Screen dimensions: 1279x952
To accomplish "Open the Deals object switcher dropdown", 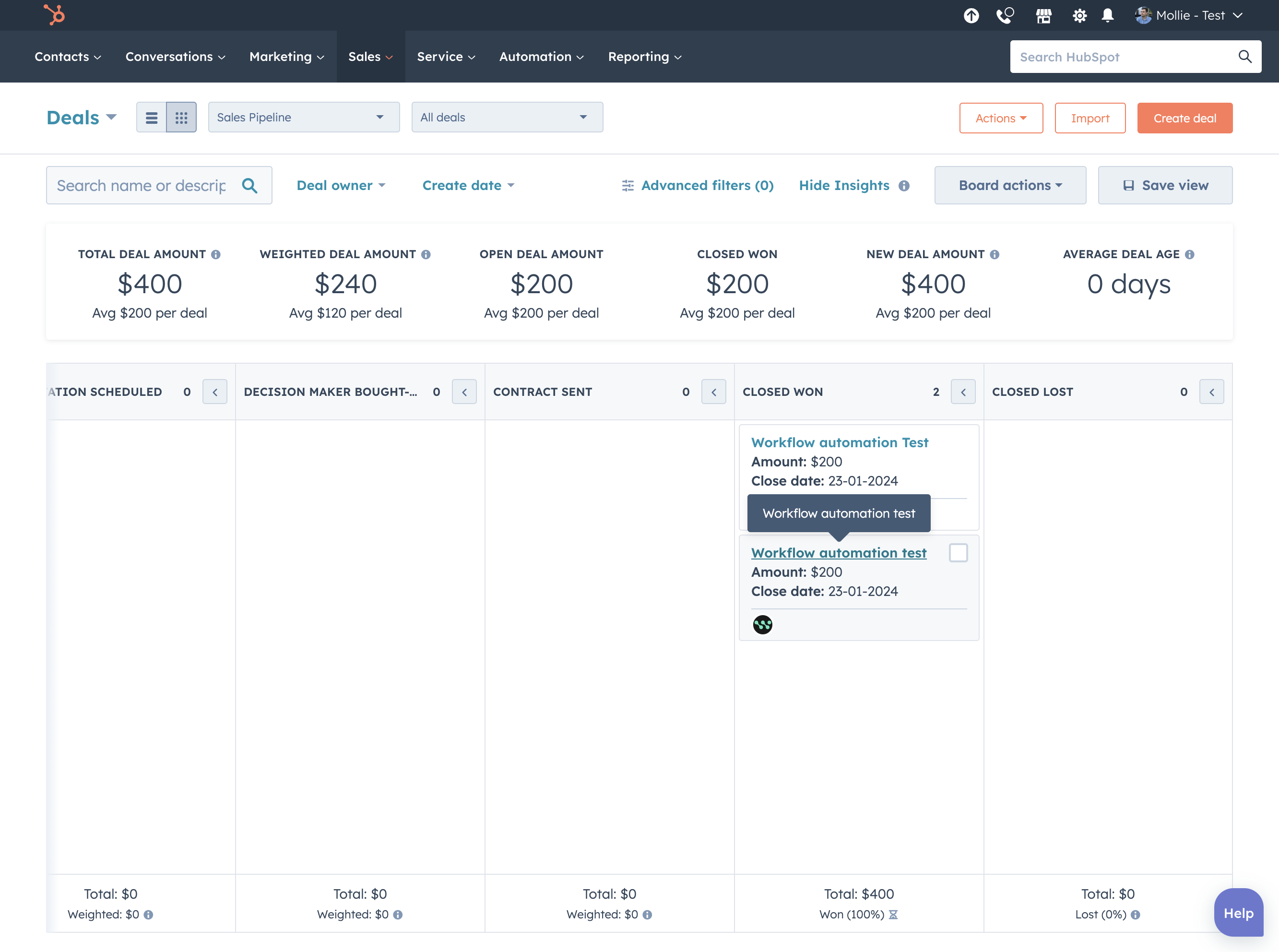I will click(82, 118).
